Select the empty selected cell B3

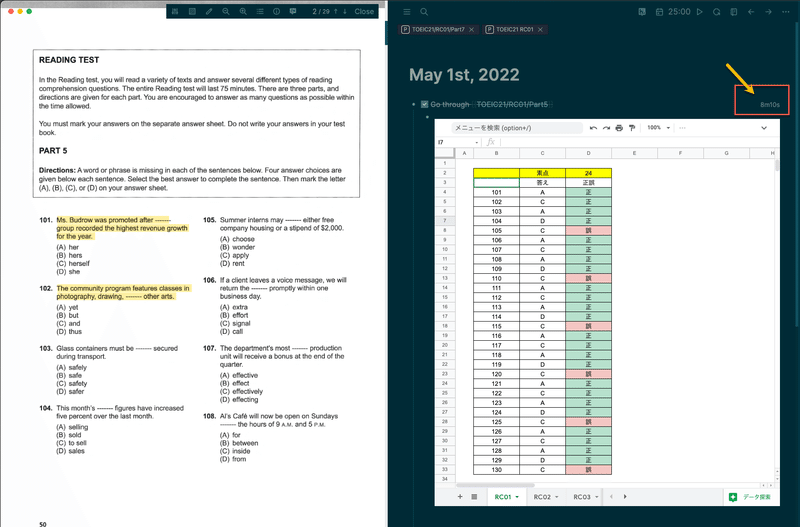[496, 183]
